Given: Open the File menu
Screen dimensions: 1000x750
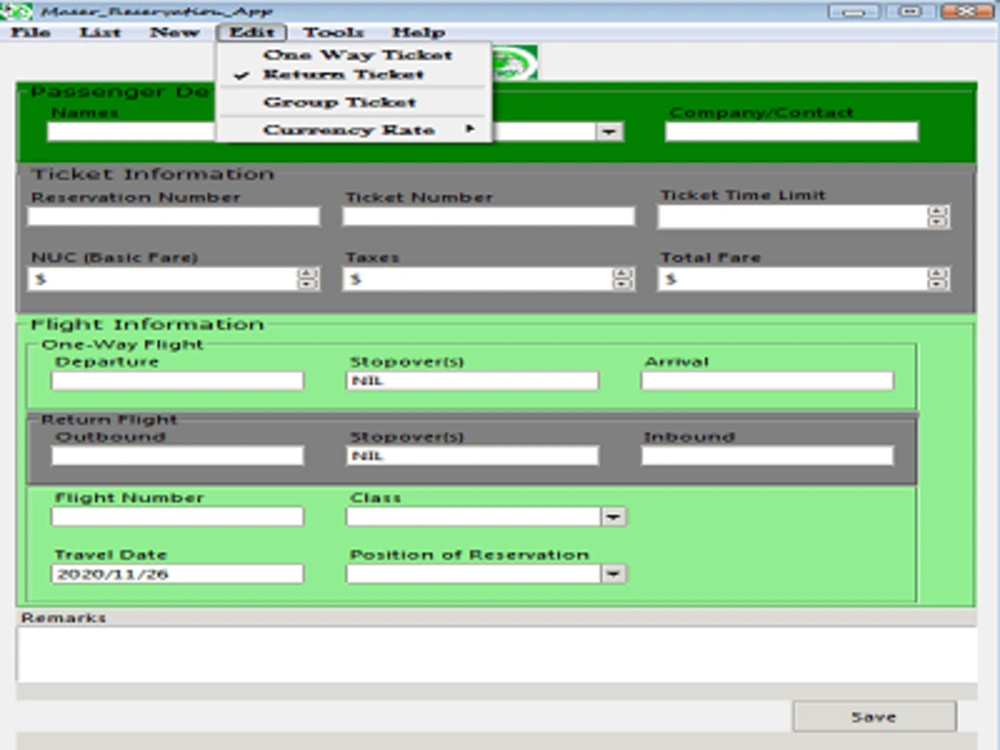Looking at the screenshot, I should (x=30, y=31).
